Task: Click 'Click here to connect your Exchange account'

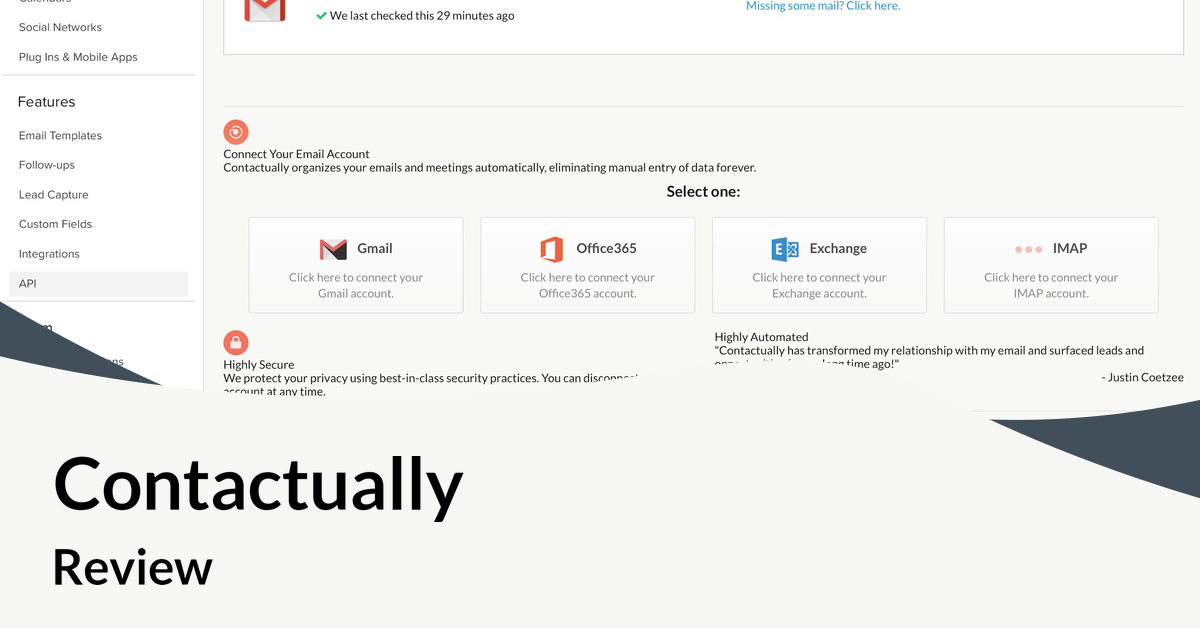Action: 819,285
